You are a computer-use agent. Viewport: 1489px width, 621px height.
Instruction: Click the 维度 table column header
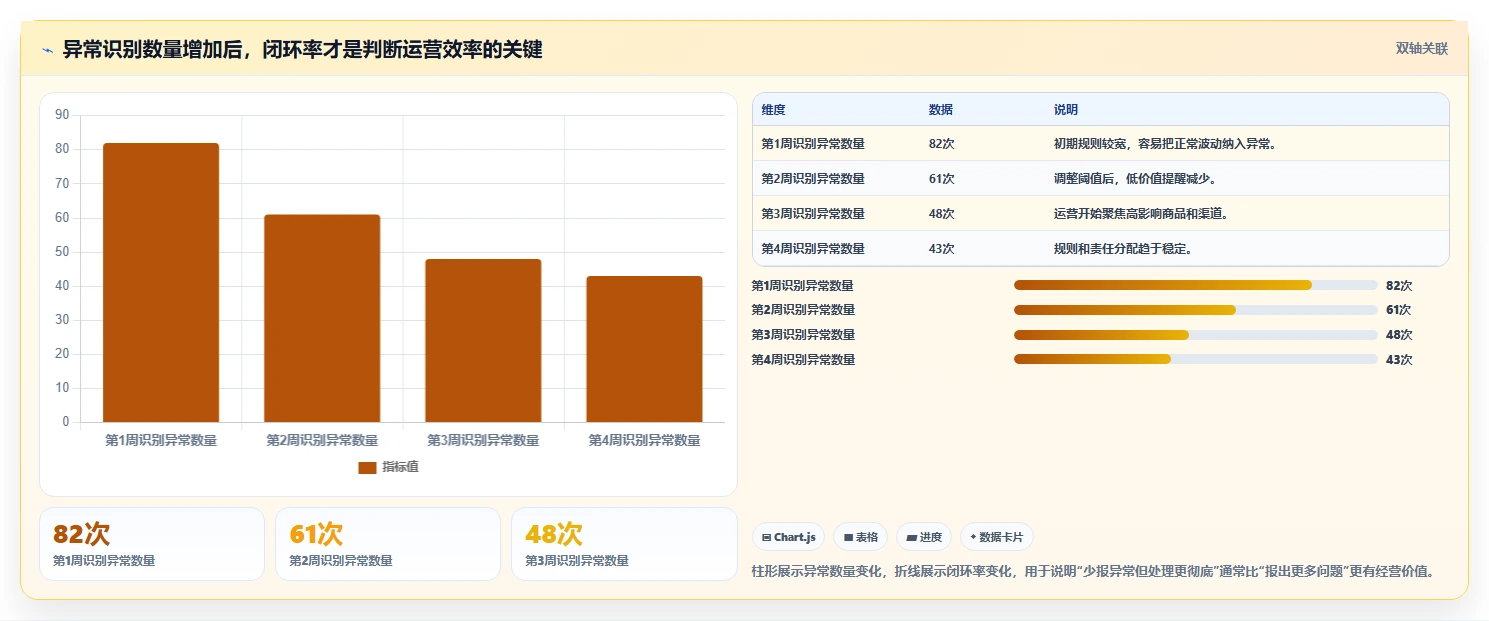773,110
